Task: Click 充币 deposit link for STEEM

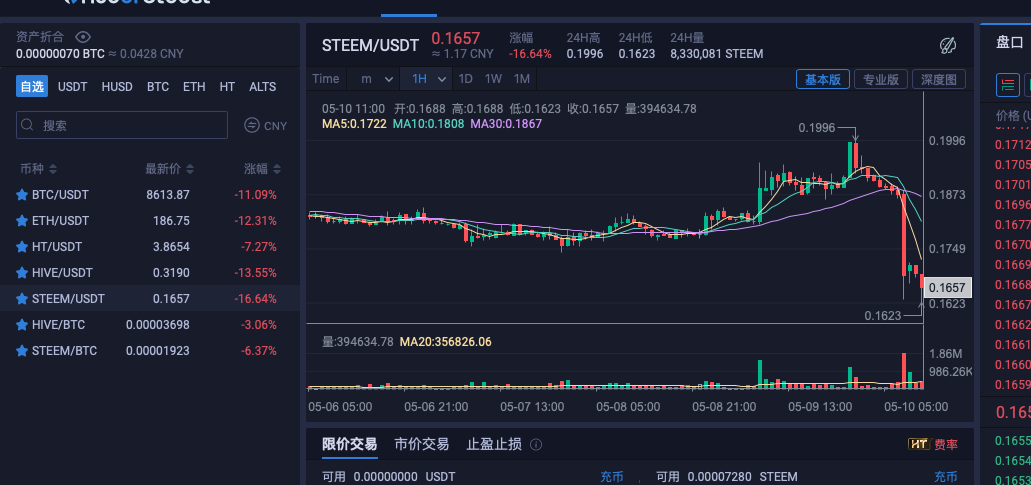Action: click(x=946, y=476)
